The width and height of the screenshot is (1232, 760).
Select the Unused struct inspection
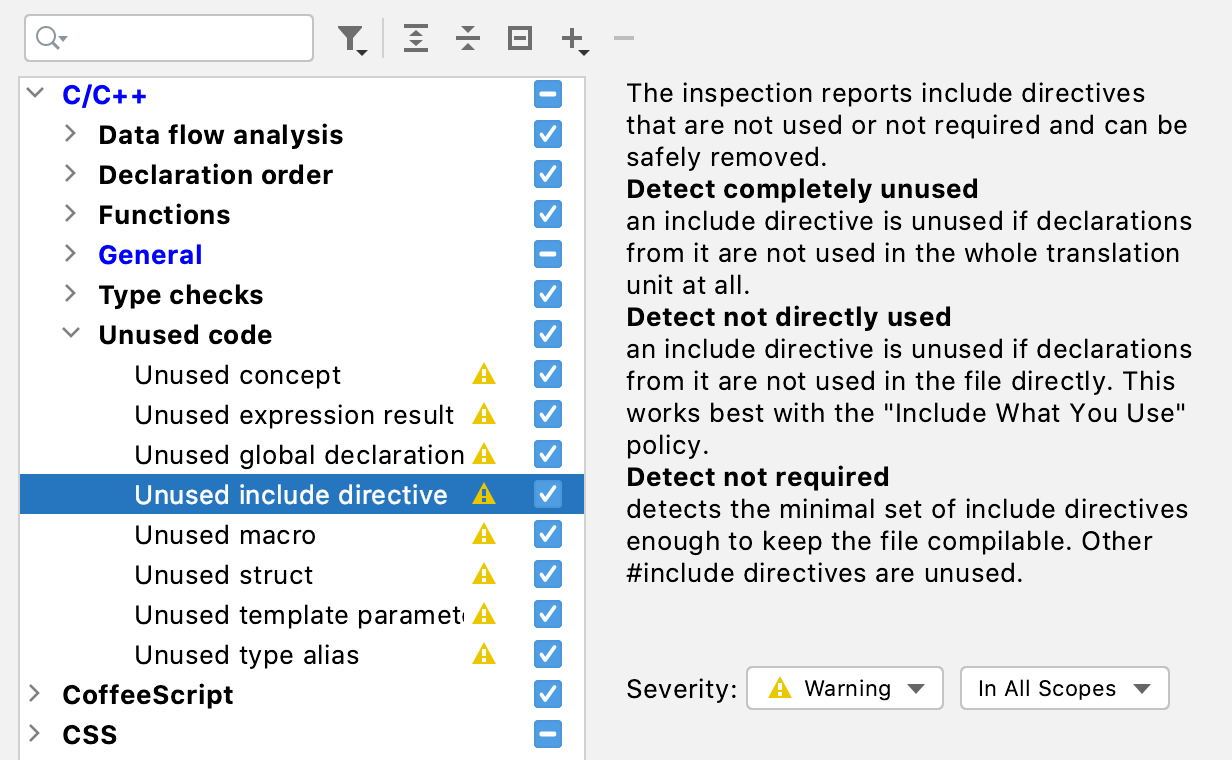tap(224, 575)
